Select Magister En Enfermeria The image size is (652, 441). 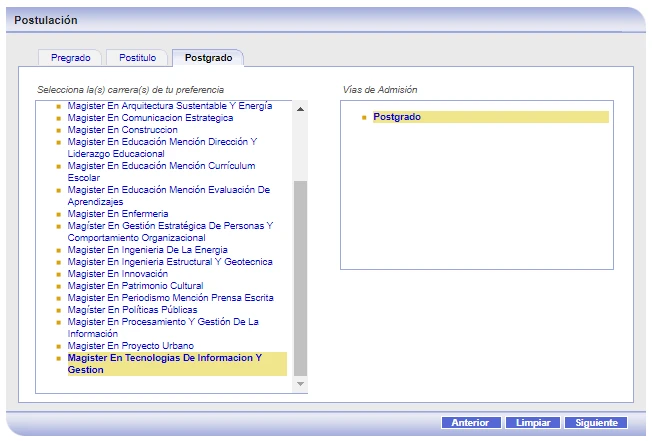(x=118, y=214)
